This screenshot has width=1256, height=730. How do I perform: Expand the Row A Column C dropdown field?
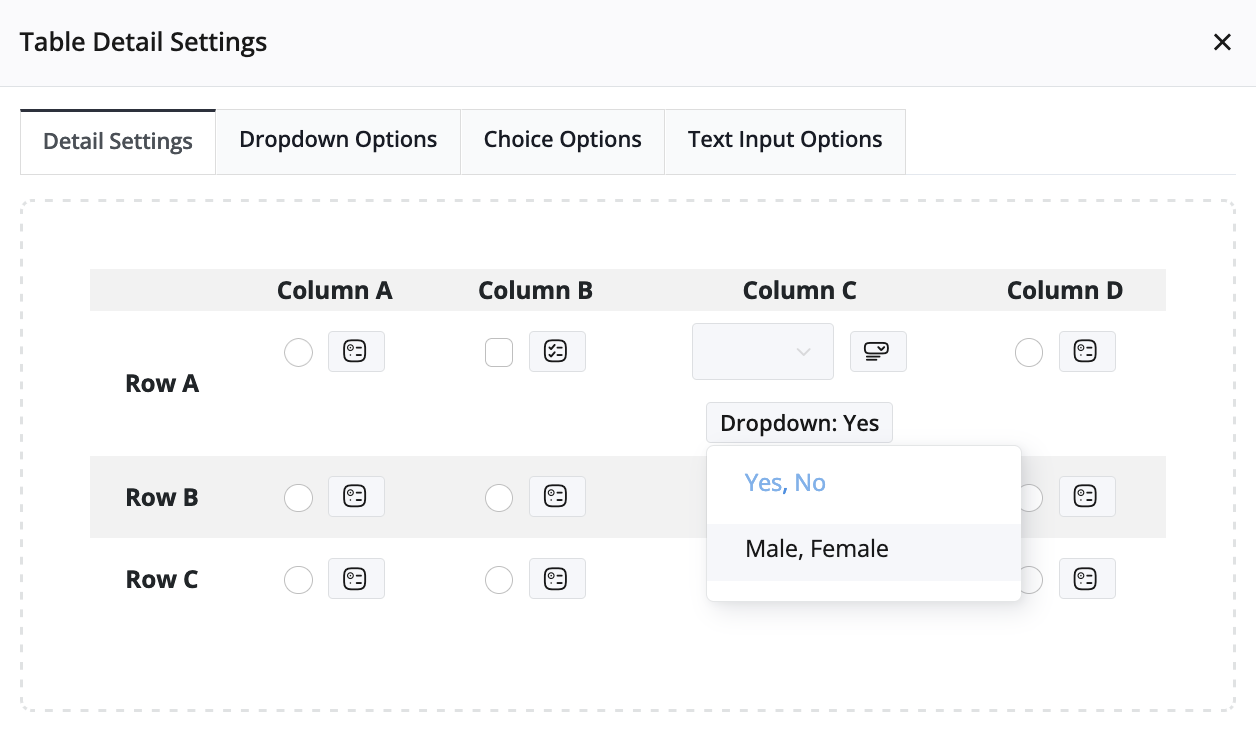coord(762,352)
